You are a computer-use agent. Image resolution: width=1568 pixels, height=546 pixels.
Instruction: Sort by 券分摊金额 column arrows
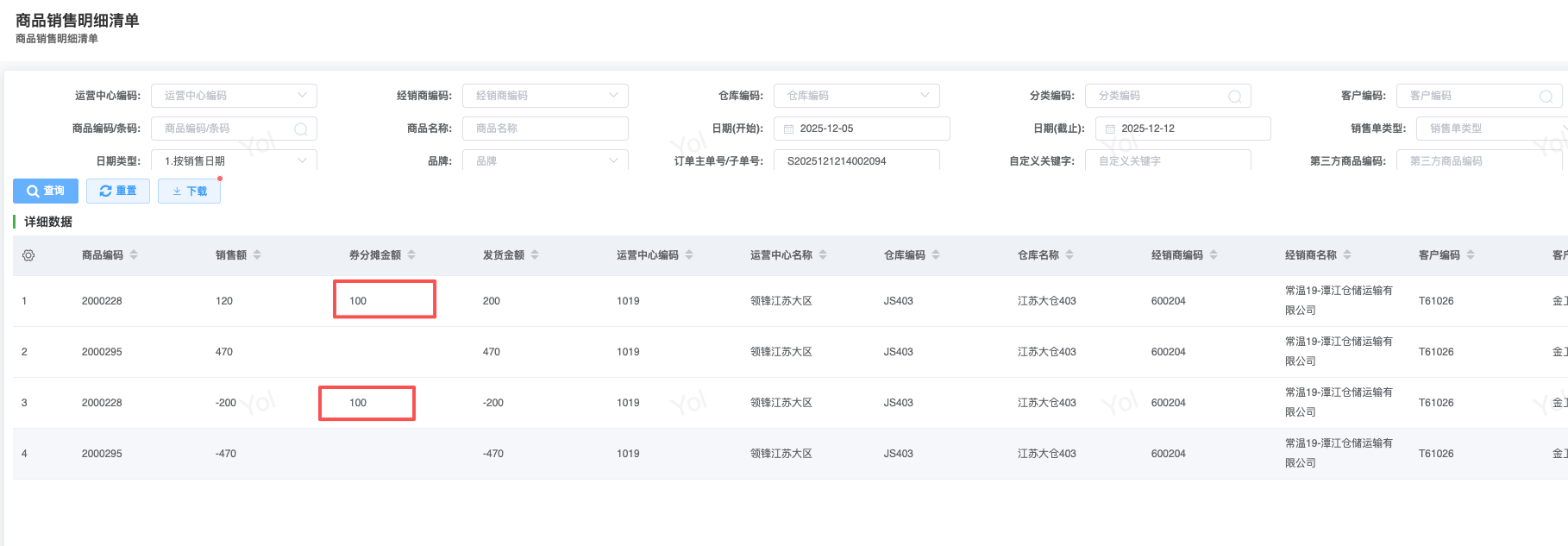(x=411, y=255)
